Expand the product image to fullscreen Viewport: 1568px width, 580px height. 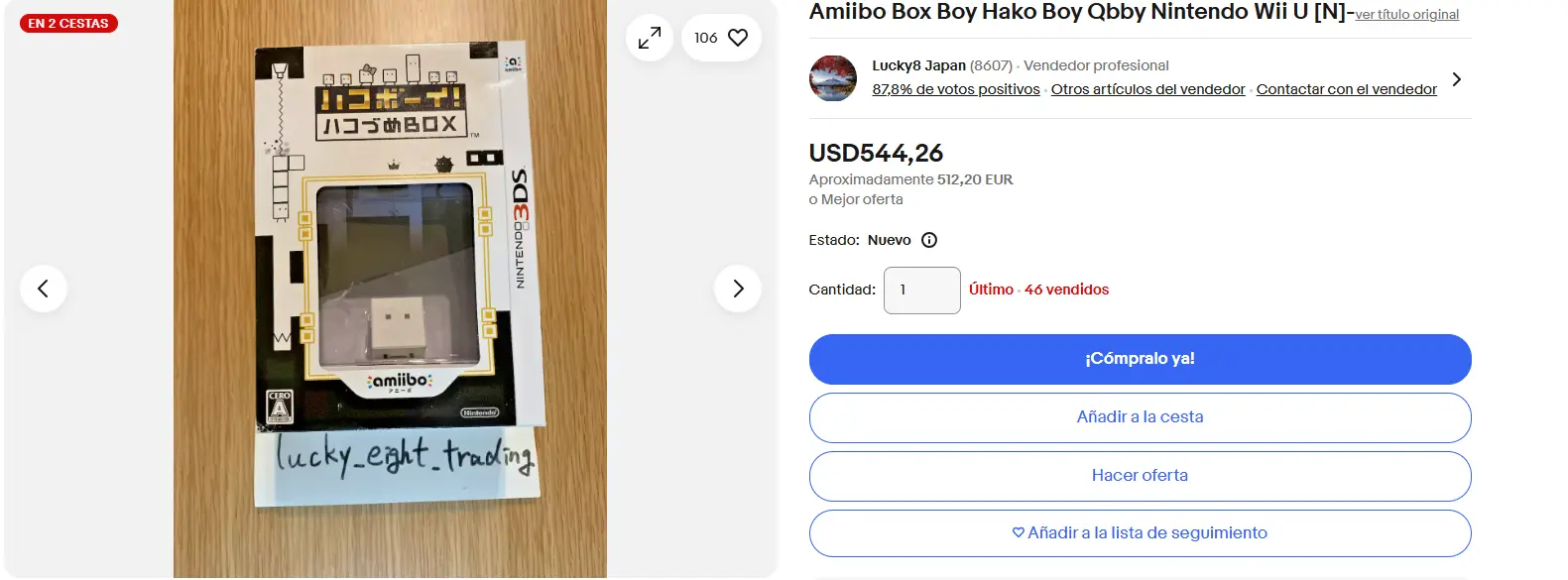pyautogui.click(x=650, y=38)
